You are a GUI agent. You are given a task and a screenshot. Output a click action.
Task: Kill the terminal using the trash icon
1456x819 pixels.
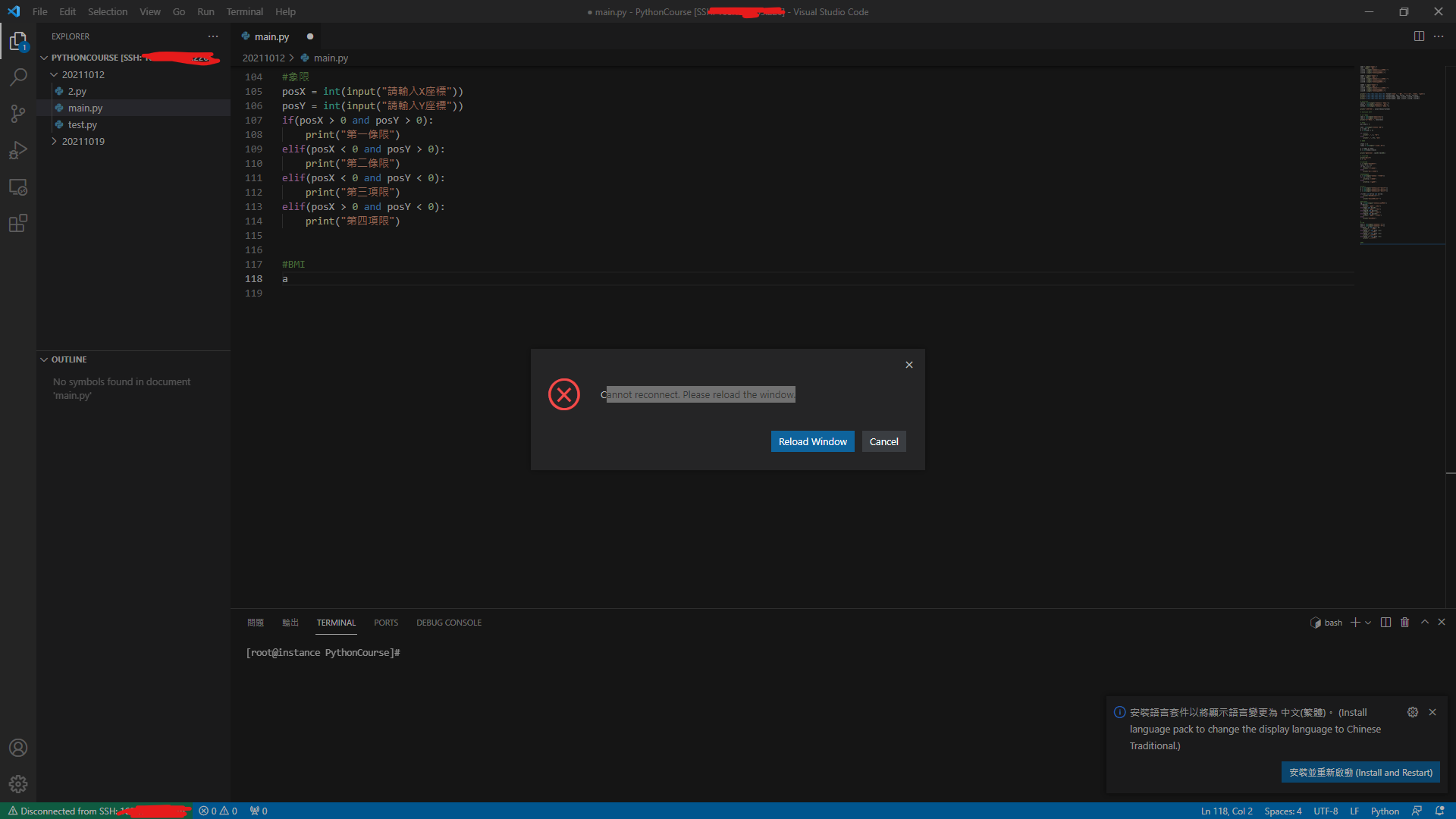tap(1404, 622)
